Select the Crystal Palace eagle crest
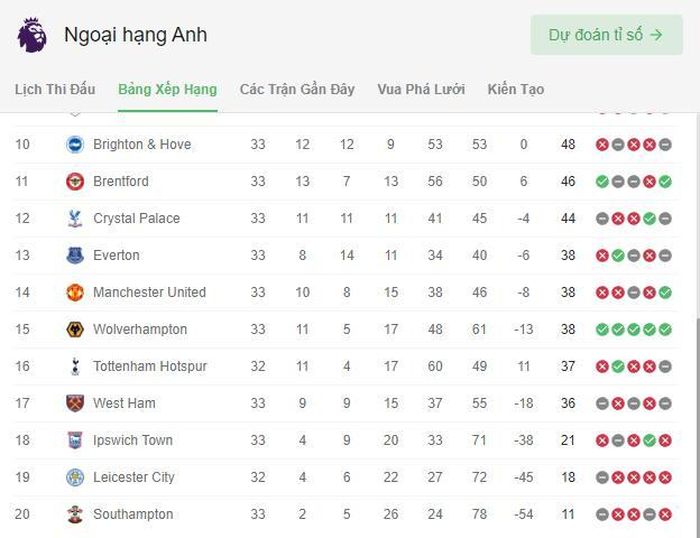Image resolution: width=700 pixels, height=538 pixels. (x=75, y=218)
